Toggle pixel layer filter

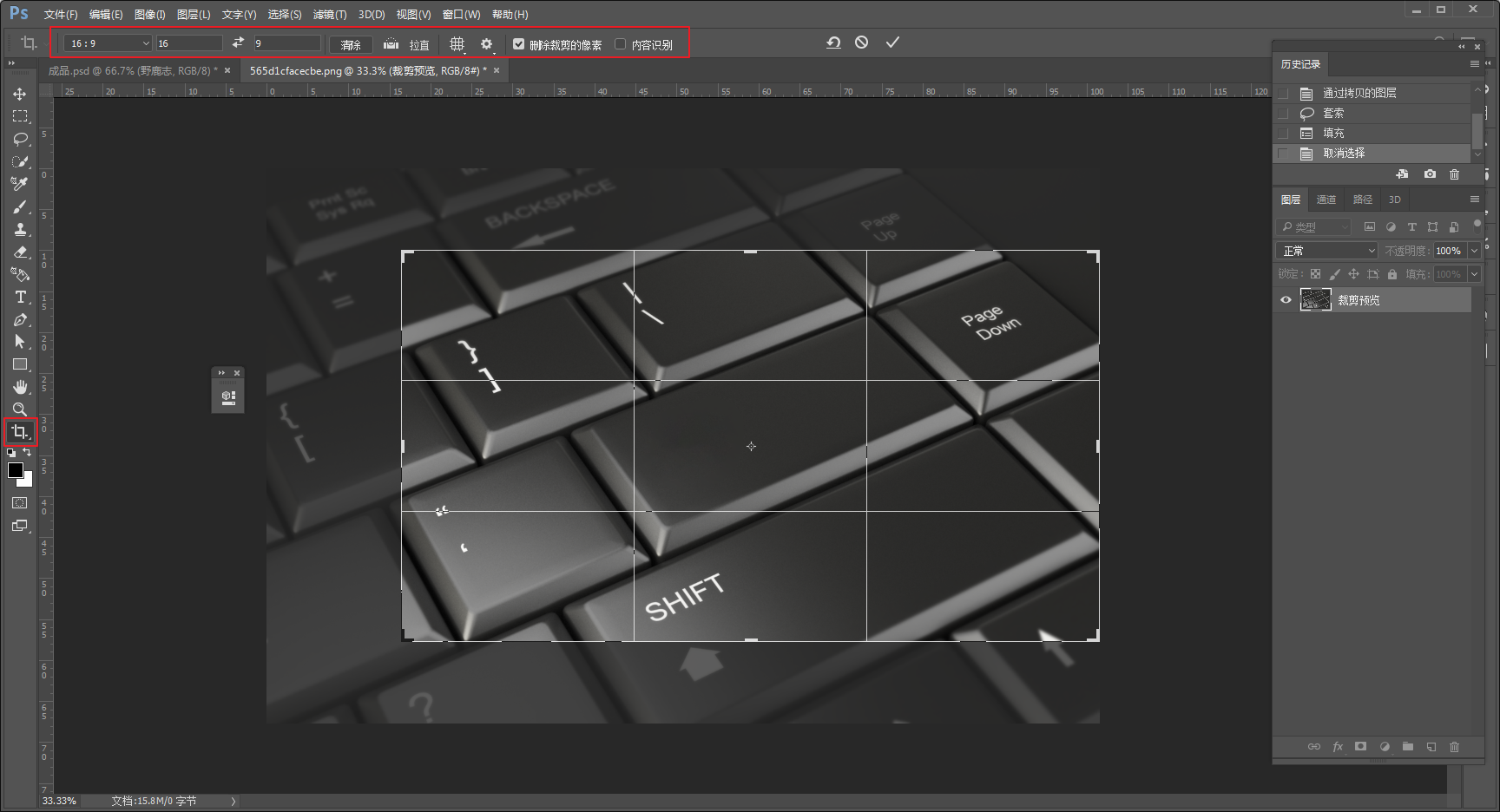point(1370,226)
